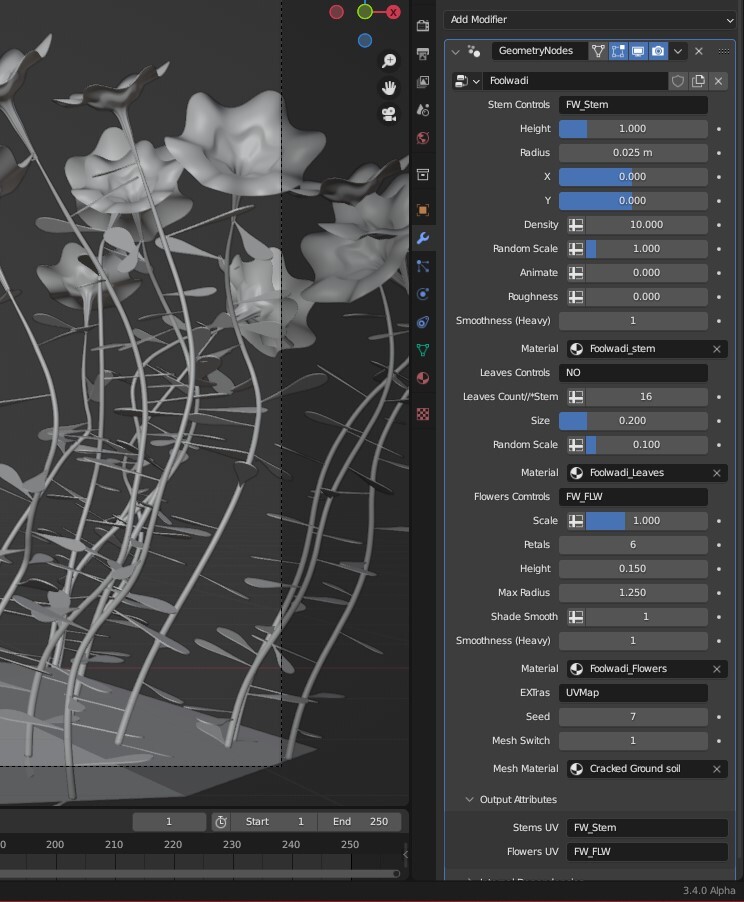This screenshot has height=902, width=744.
Task: Open the Scene properties tab
Action: point(423,110)
